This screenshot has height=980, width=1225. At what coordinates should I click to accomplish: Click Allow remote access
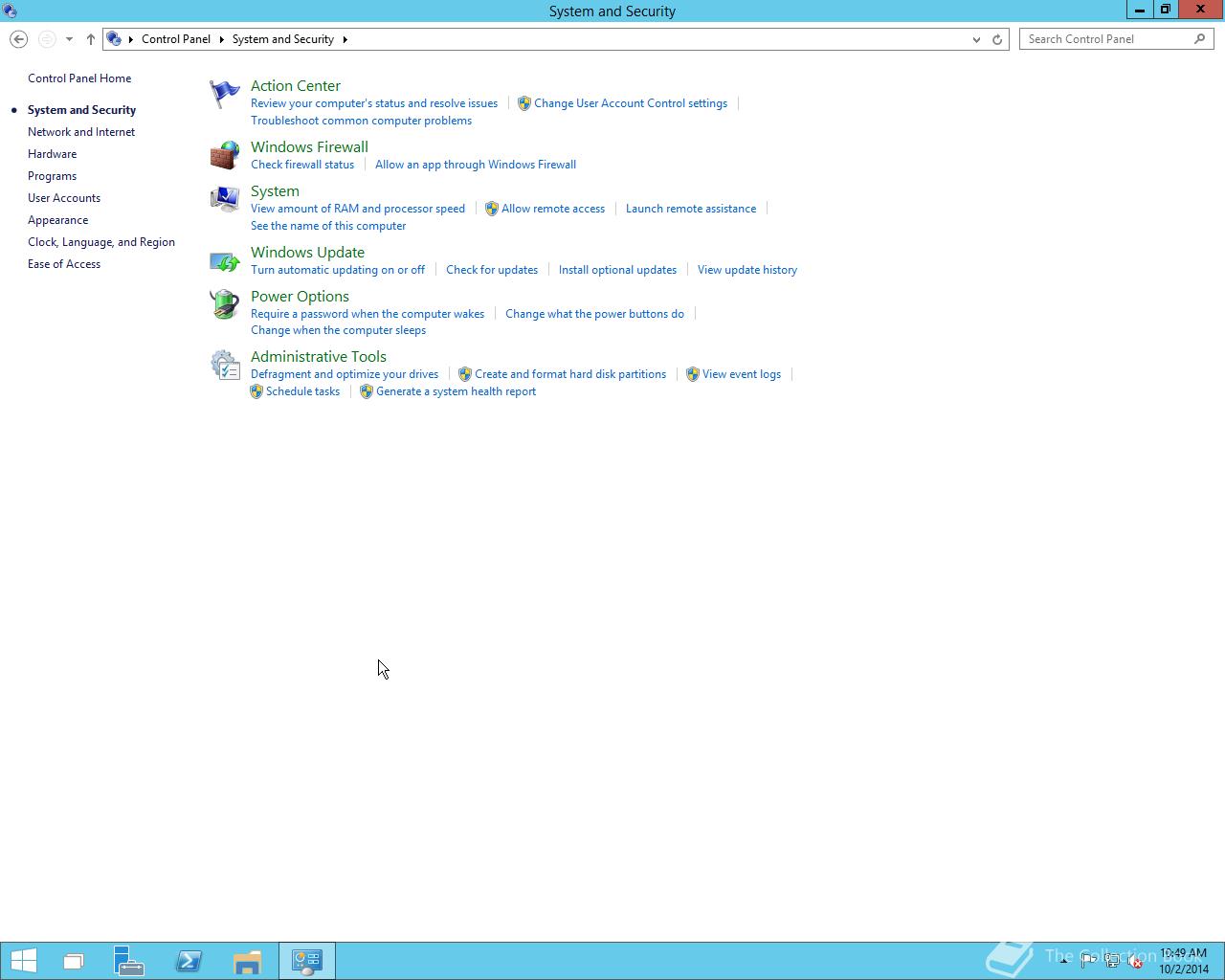[553, 209]
